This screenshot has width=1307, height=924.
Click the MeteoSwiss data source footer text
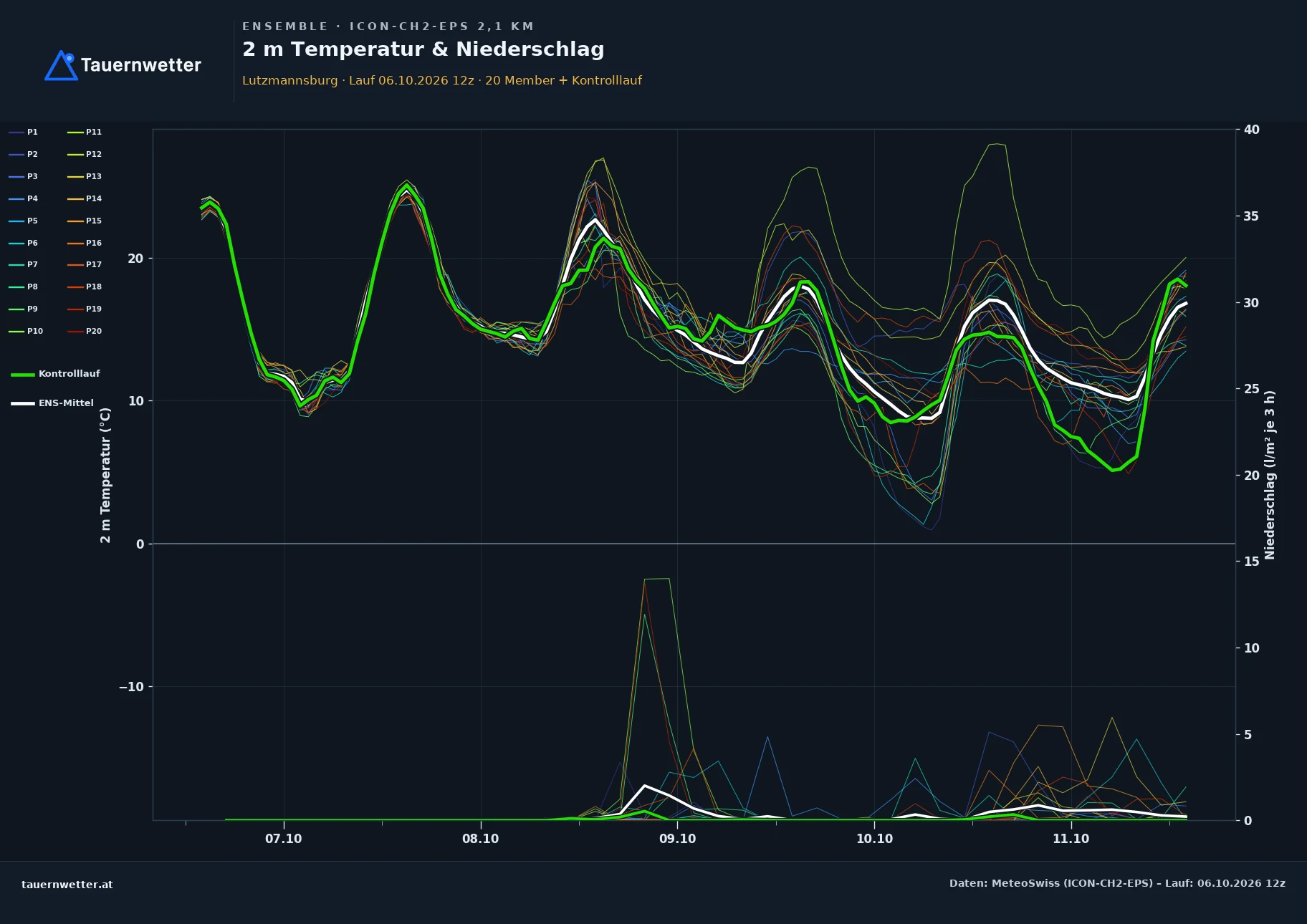(x=1117, y=883)
